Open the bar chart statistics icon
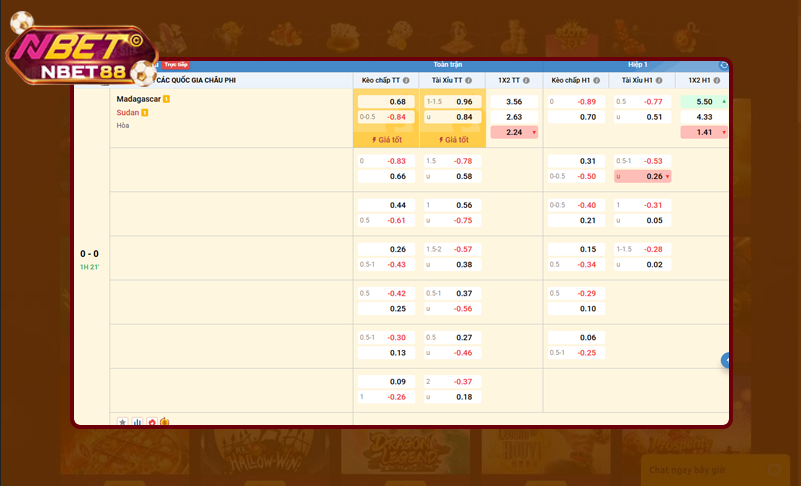801x486 pixels. pyautogui.click(x=137, y=422)
